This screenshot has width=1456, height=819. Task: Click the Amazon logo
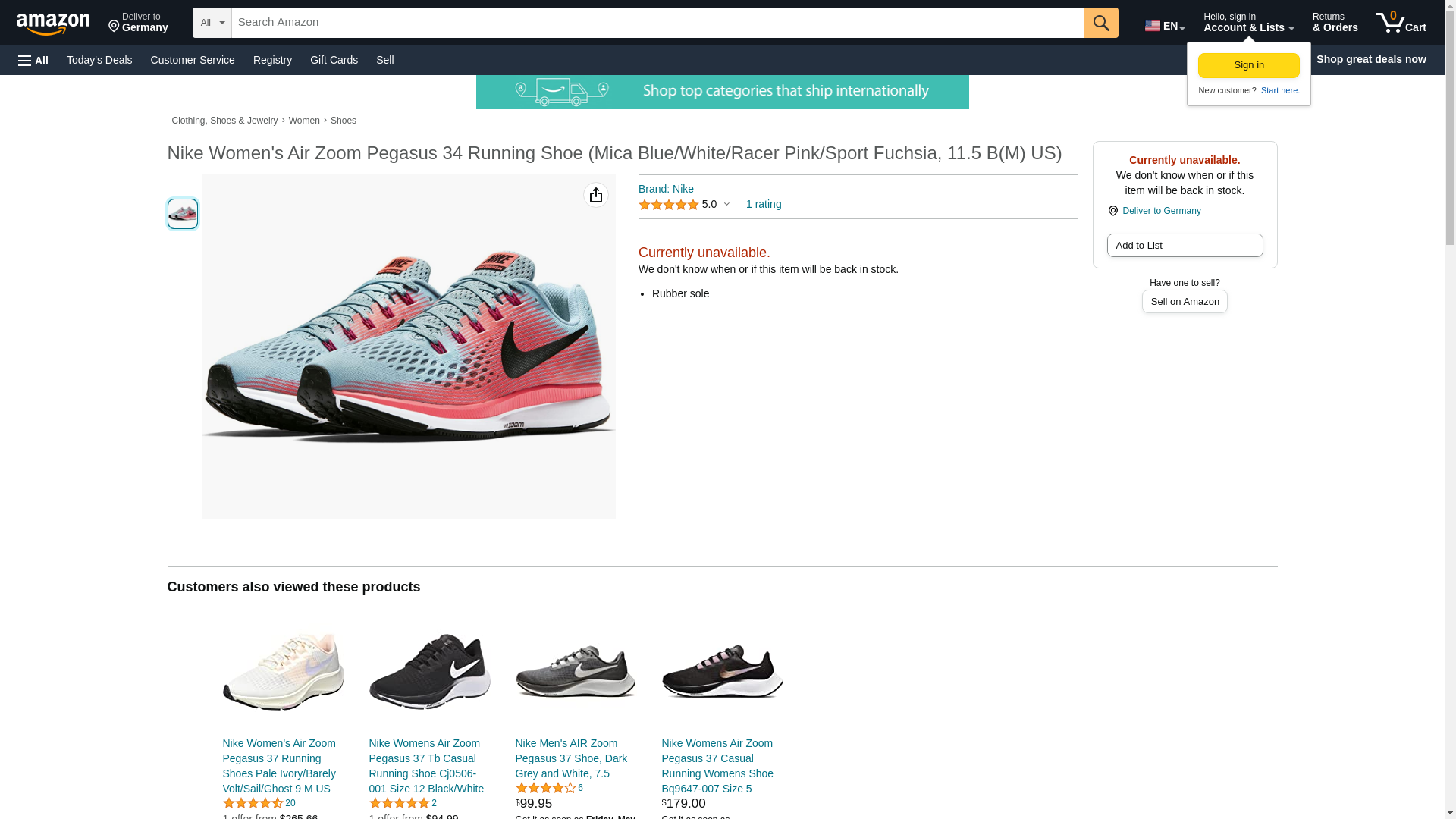53,24
